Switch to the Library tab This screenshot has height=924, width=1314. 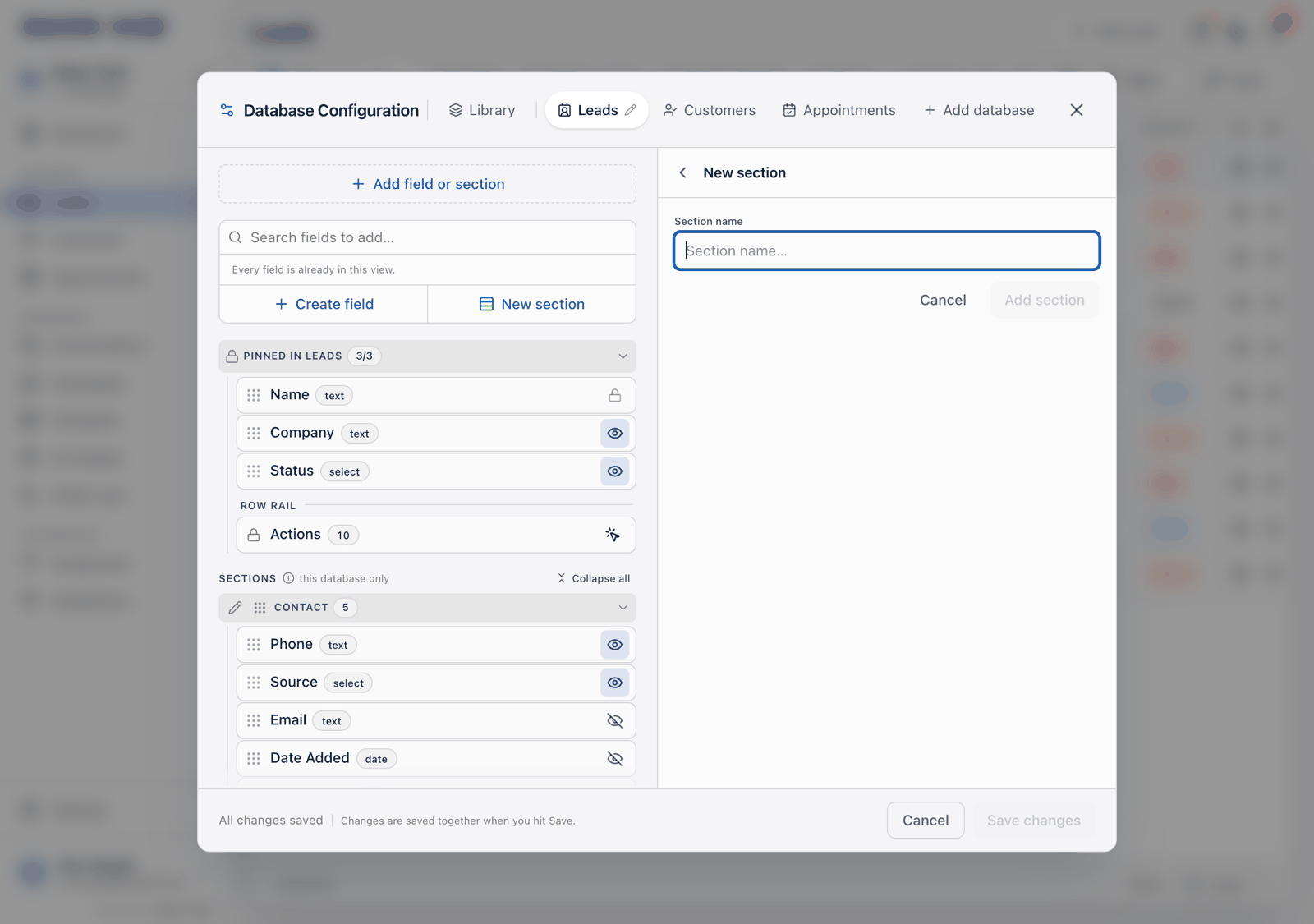(x=482, y=110)
